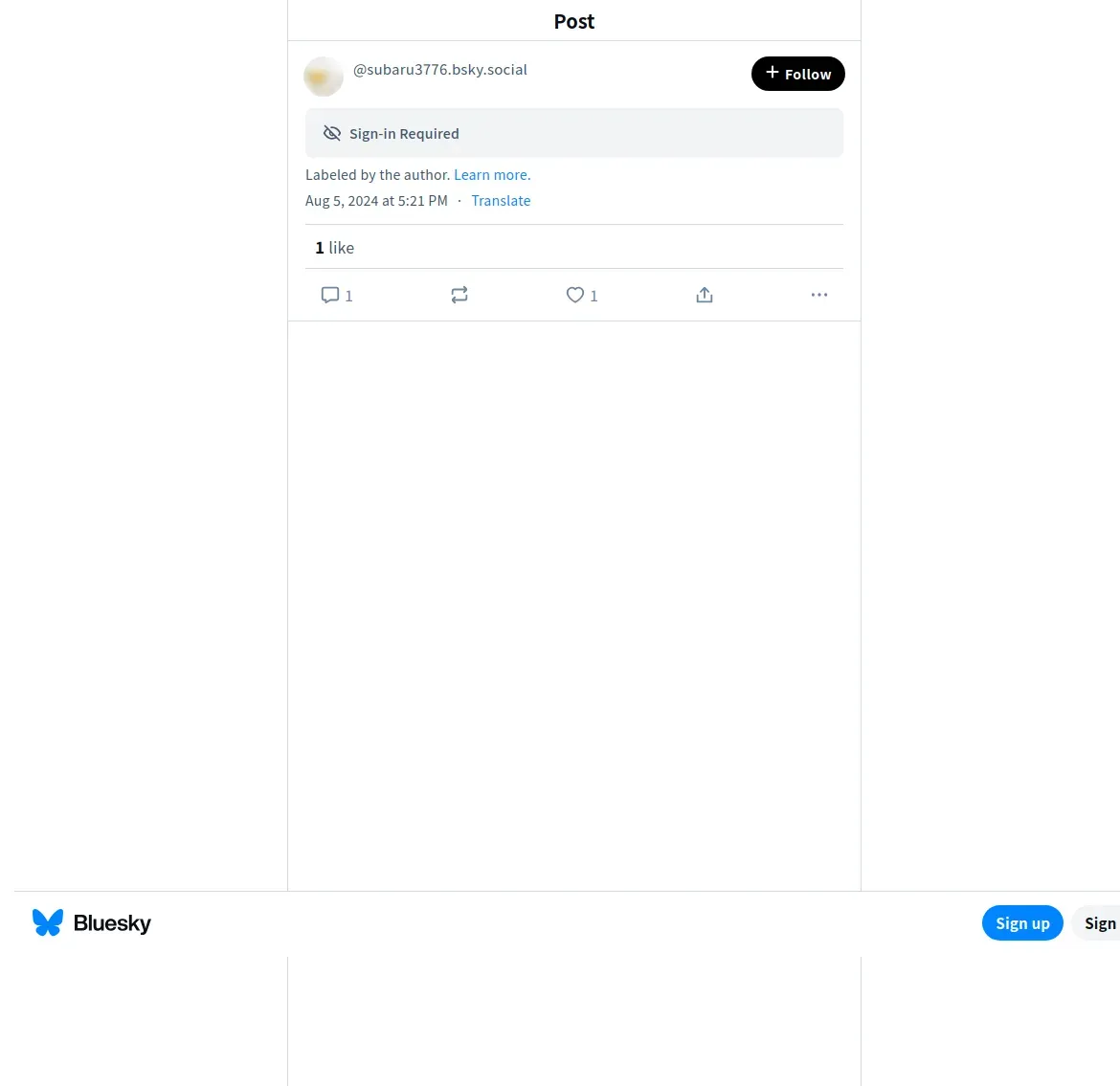Click the post timestamp Aug 5, 2024
This screenshot has height=1086, width=1120.
pos(376,201)
